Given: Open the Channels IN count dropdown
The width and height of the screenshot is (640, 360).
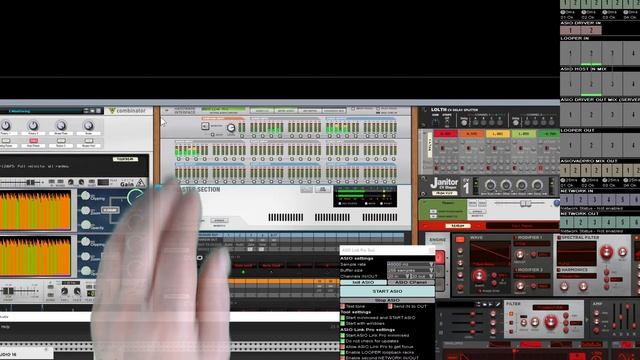Looking at the screenshot, I should 398,276.
